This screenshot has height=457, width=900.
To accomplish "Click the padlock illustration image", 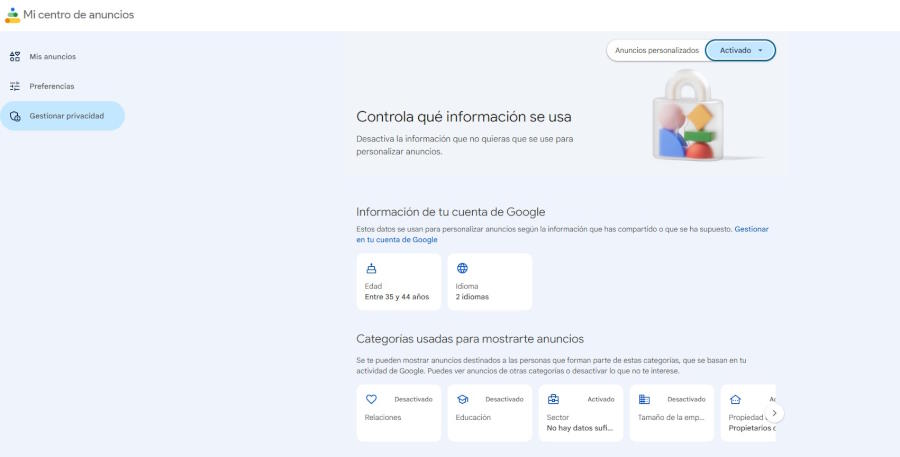I will point(688,115).
